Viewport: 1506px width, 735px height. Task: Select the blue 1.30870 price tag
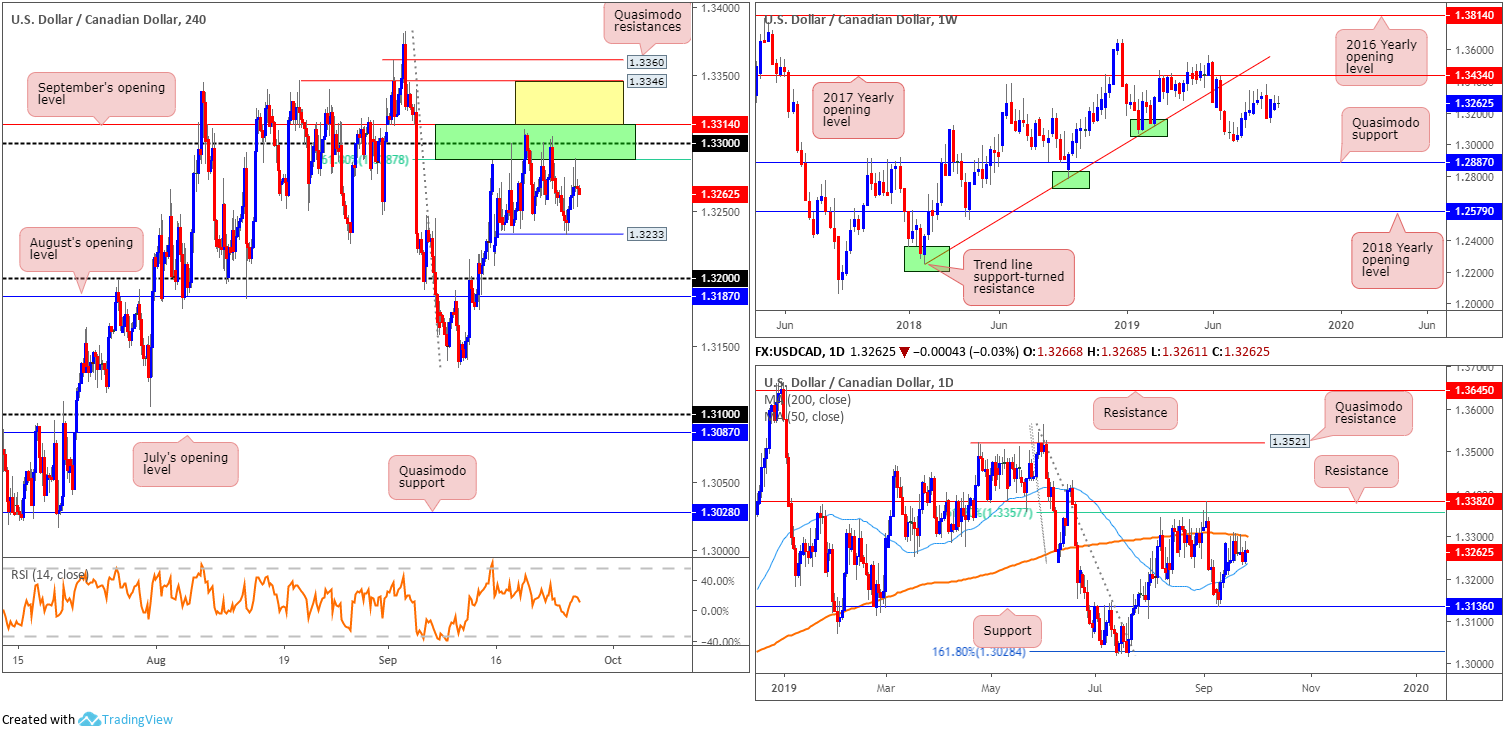[x=718, y=432]
